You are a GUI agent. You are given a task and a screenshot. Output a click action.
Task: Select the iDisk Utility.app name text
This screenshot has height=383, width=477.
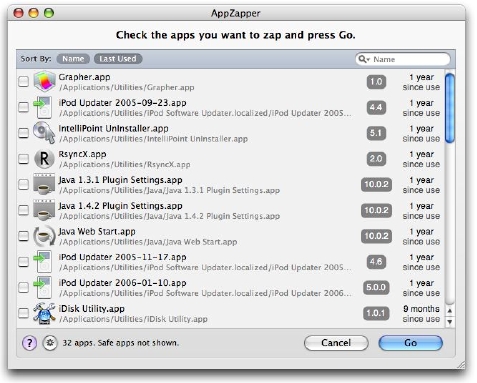[92, 309]
